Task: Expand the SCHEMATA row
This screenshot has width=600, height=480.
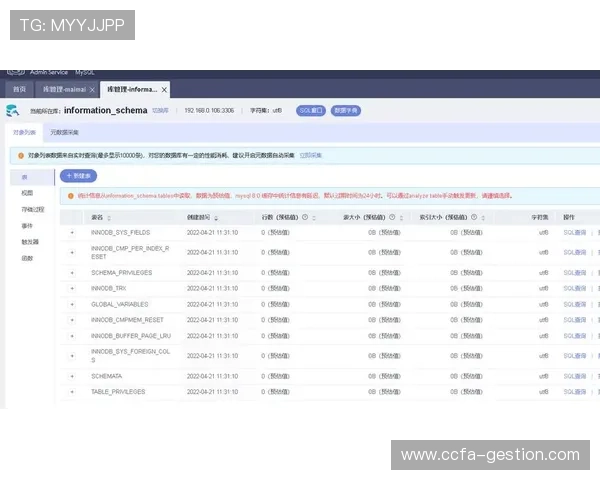Action: coord(72,376)
